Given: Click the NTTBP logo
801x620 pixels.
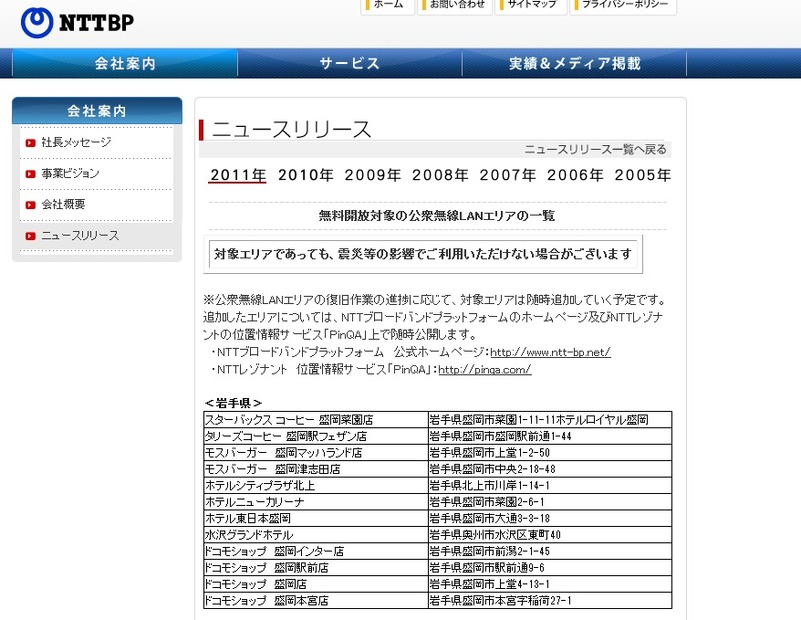Looking at the screenshot, I should pyautogui.click(x=77, y=22).
